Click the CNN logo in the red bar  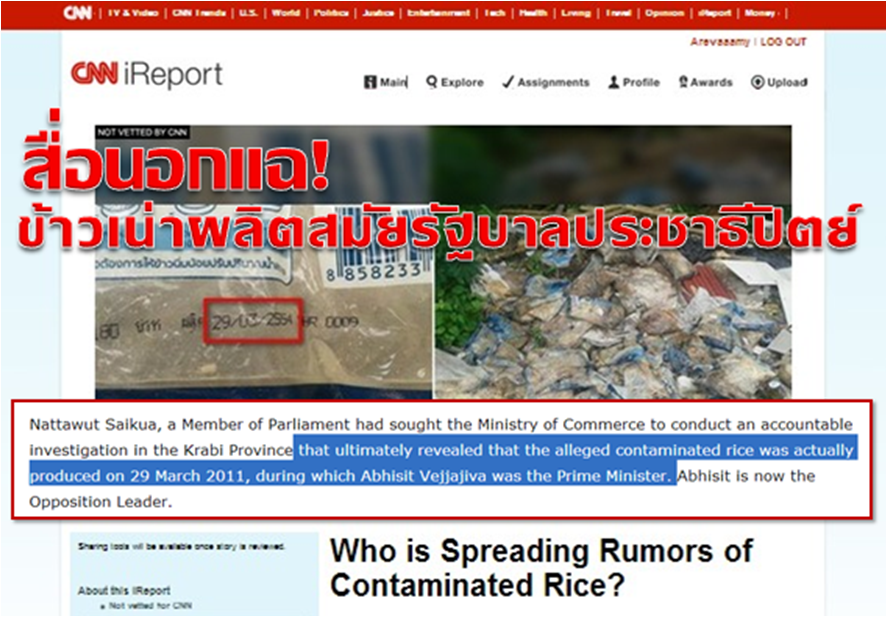pos(77,12)
